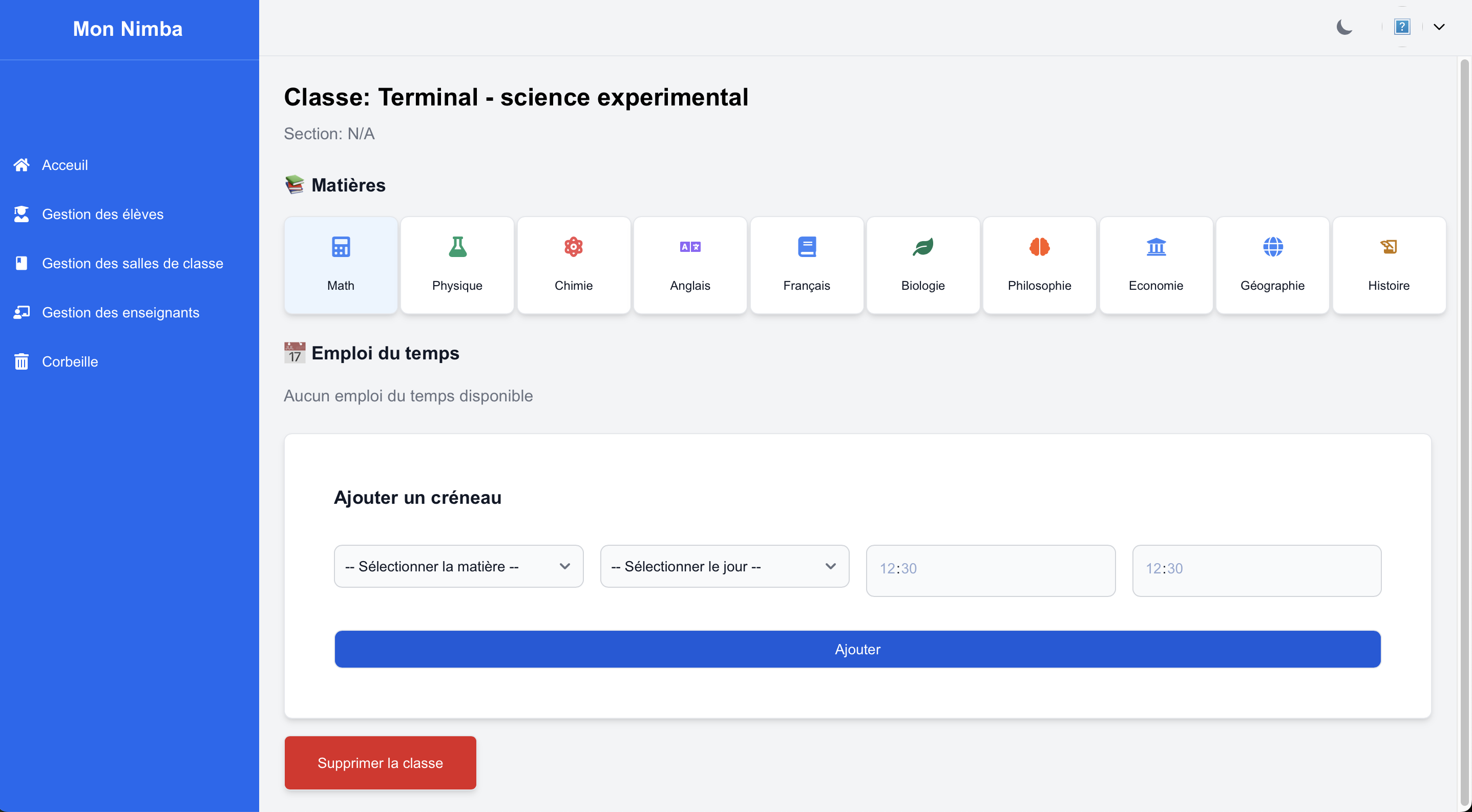1472x812 pixels.
Task: Select the Français card label
Action: click(x=807, y=286)
